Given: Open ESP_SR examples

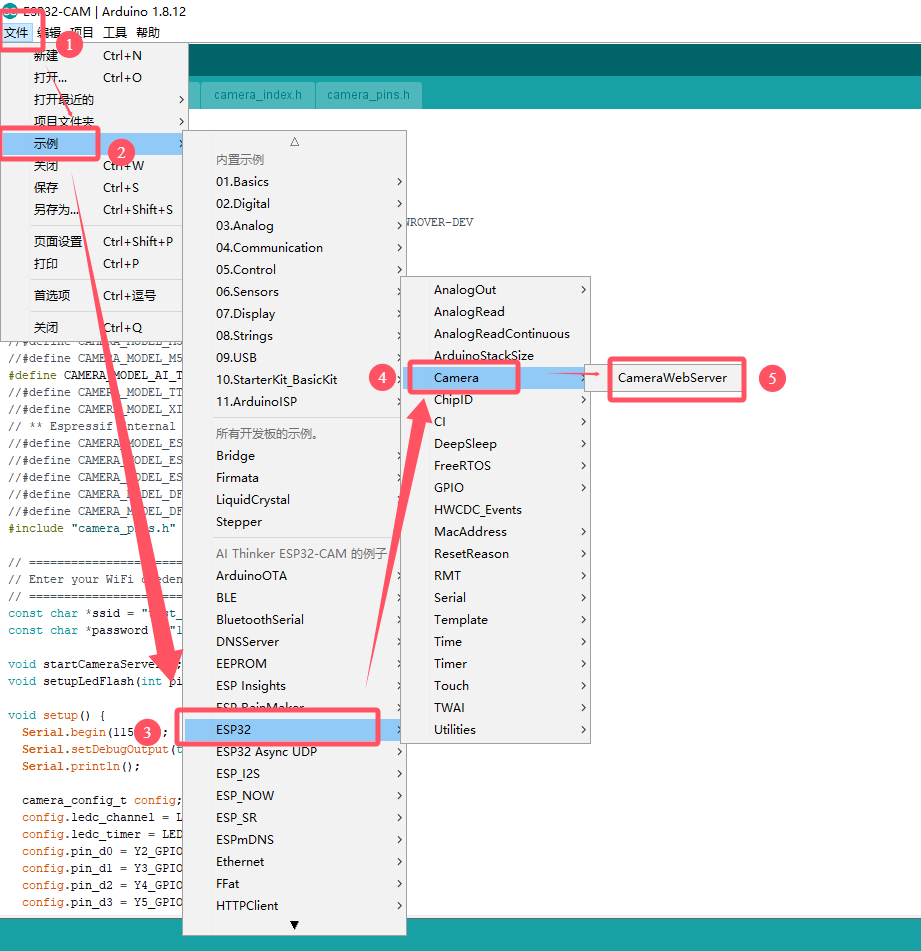Looking at the screenshot, I should click(x=295, y=818).
